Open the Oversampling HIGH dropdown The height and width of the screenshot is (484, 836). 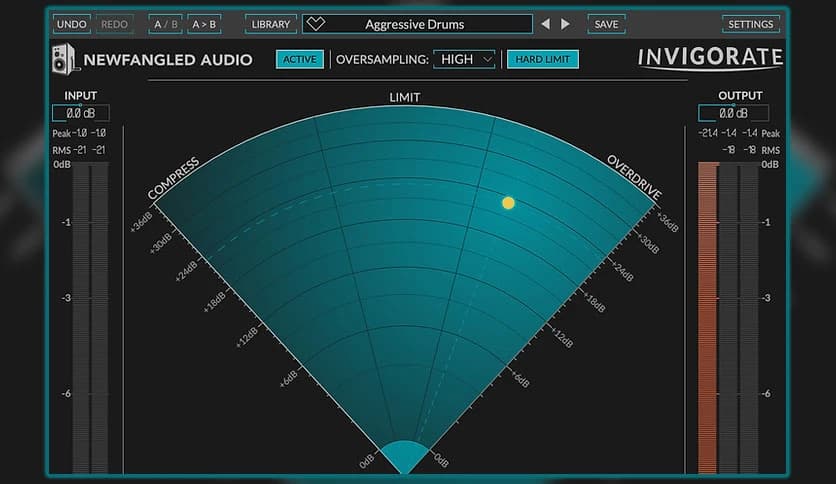tap(464, 59)
